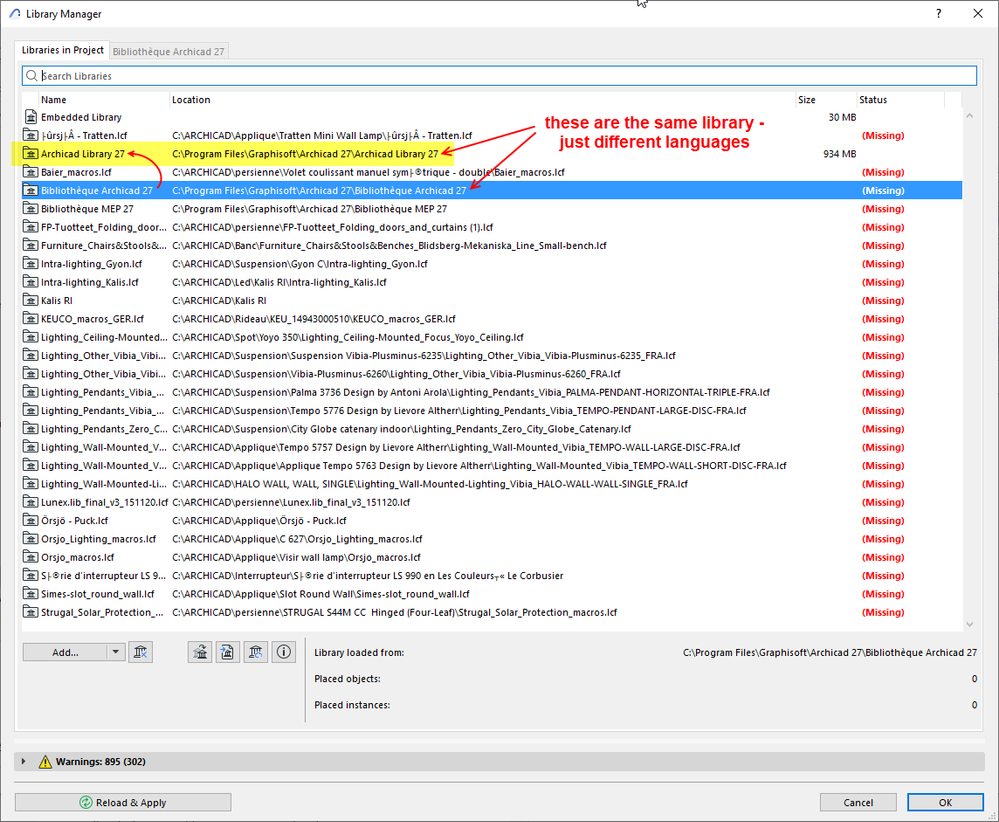The height and width of the screenshot is (822, 999).
Task: Click the icon beside Lunex.lib_final_v3_151120.lcf
Action: click(x=31, y=502)
